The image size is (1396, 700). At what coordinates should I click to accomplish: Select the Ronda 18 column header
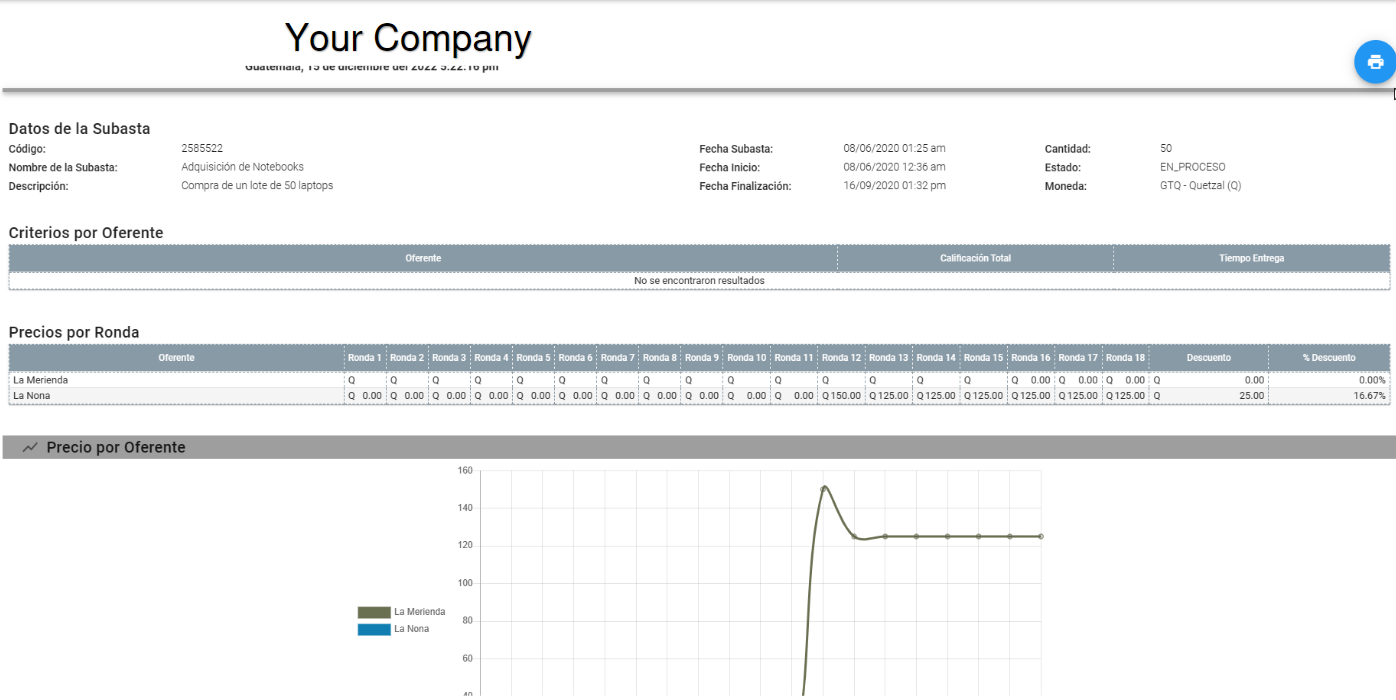1125,358
